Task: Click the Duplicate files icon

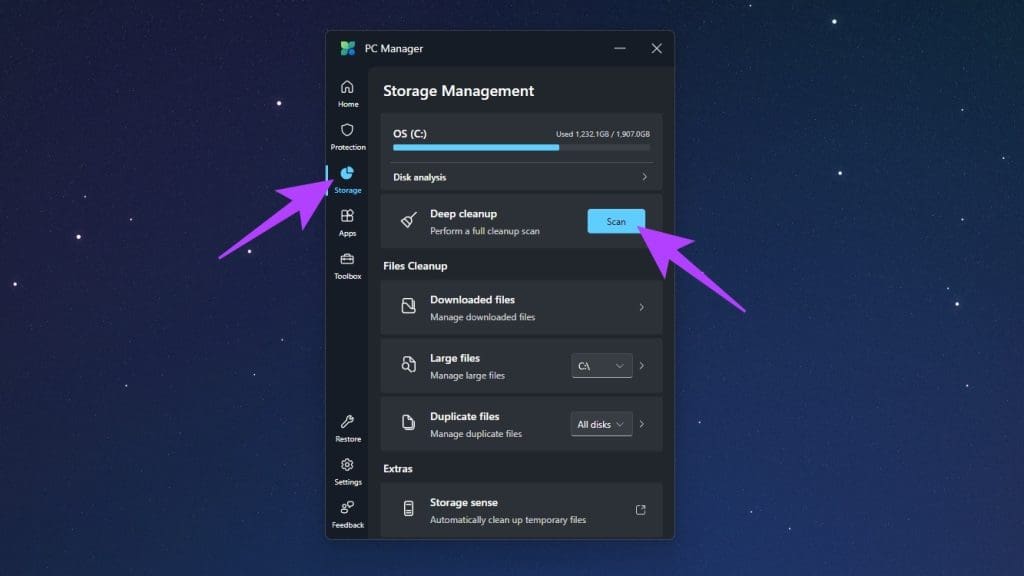Action: pos(408,423)
